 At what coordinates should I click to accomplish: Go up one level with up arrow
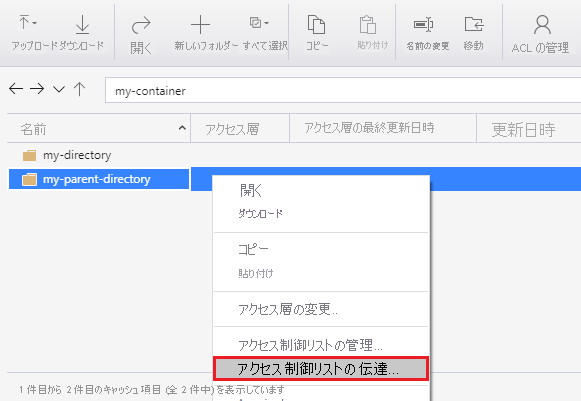click(79, 89)
